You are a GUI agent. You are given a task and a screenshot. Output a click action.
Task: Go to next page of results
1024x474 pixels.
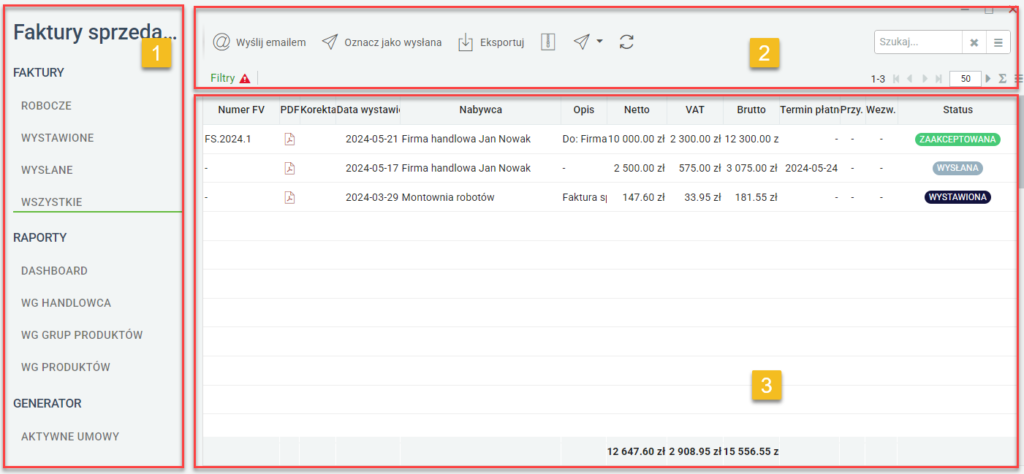pos(925,78)
